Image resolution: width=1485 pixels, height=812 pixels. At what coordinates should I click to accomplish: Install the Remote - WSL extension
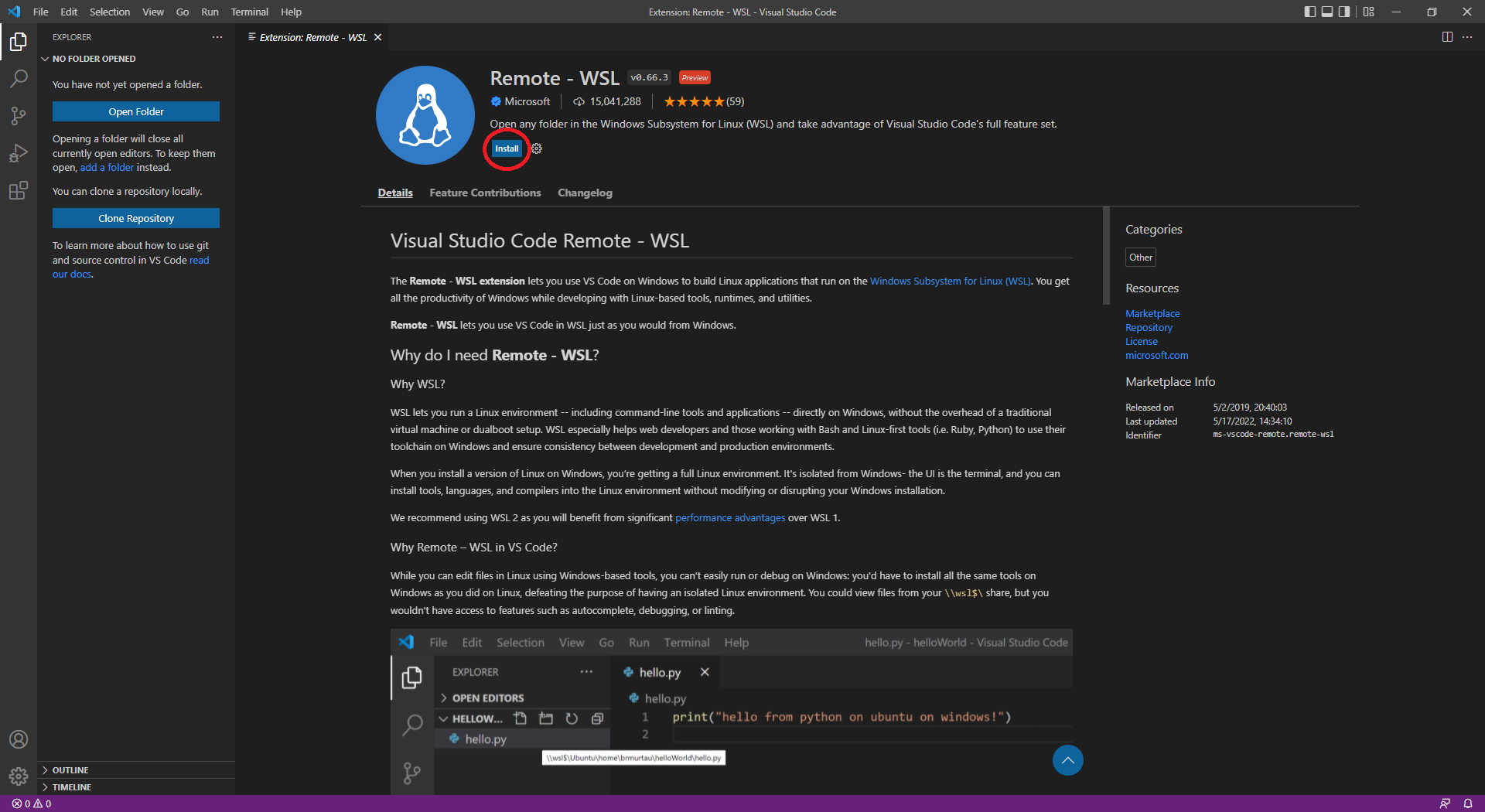tap(507, 148)
